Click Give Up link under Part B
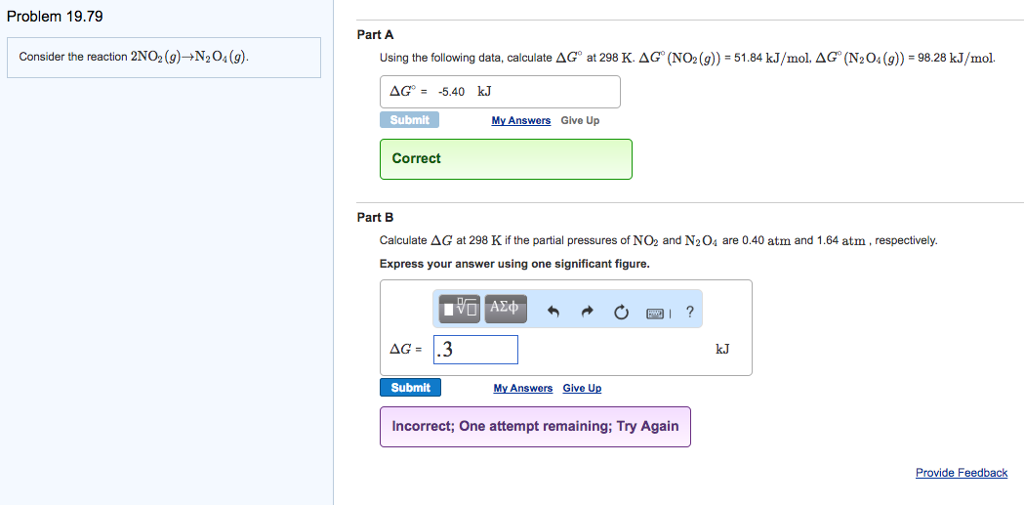Screen dimensions: 1024x505 pos(582,388)
